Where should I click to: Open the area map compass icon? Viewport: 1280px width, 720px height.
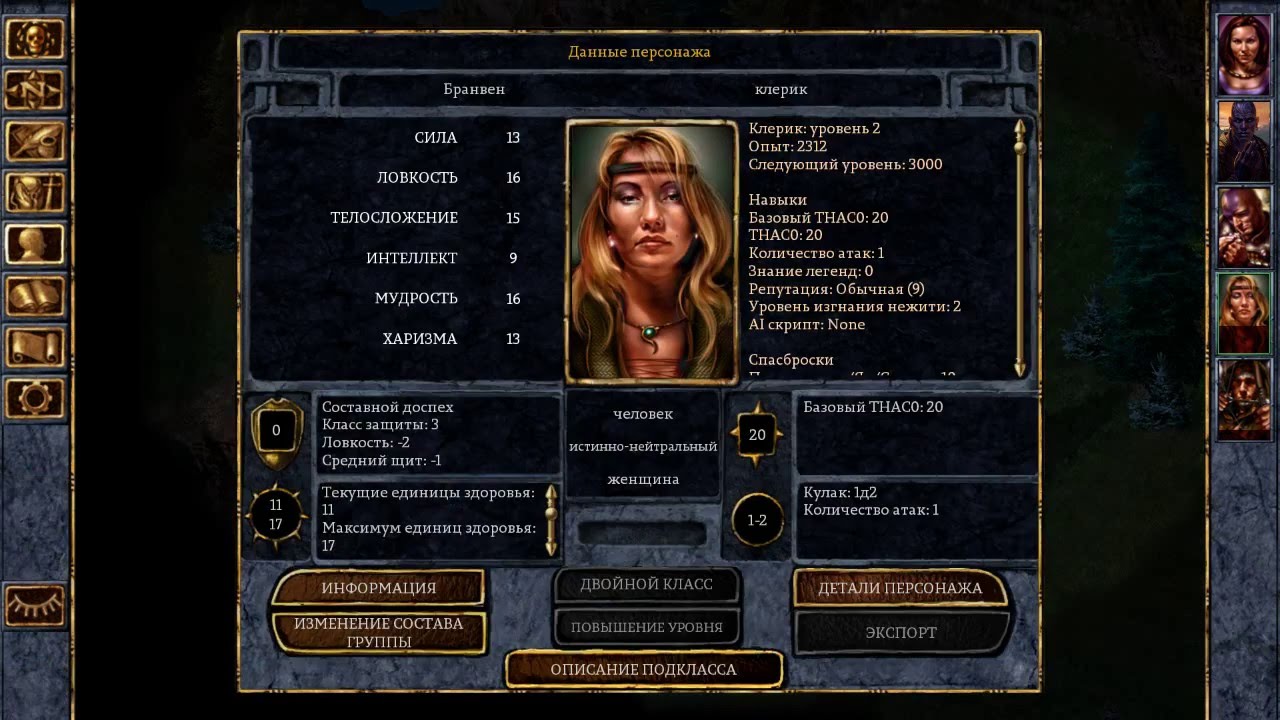click(x=35, y=91)
